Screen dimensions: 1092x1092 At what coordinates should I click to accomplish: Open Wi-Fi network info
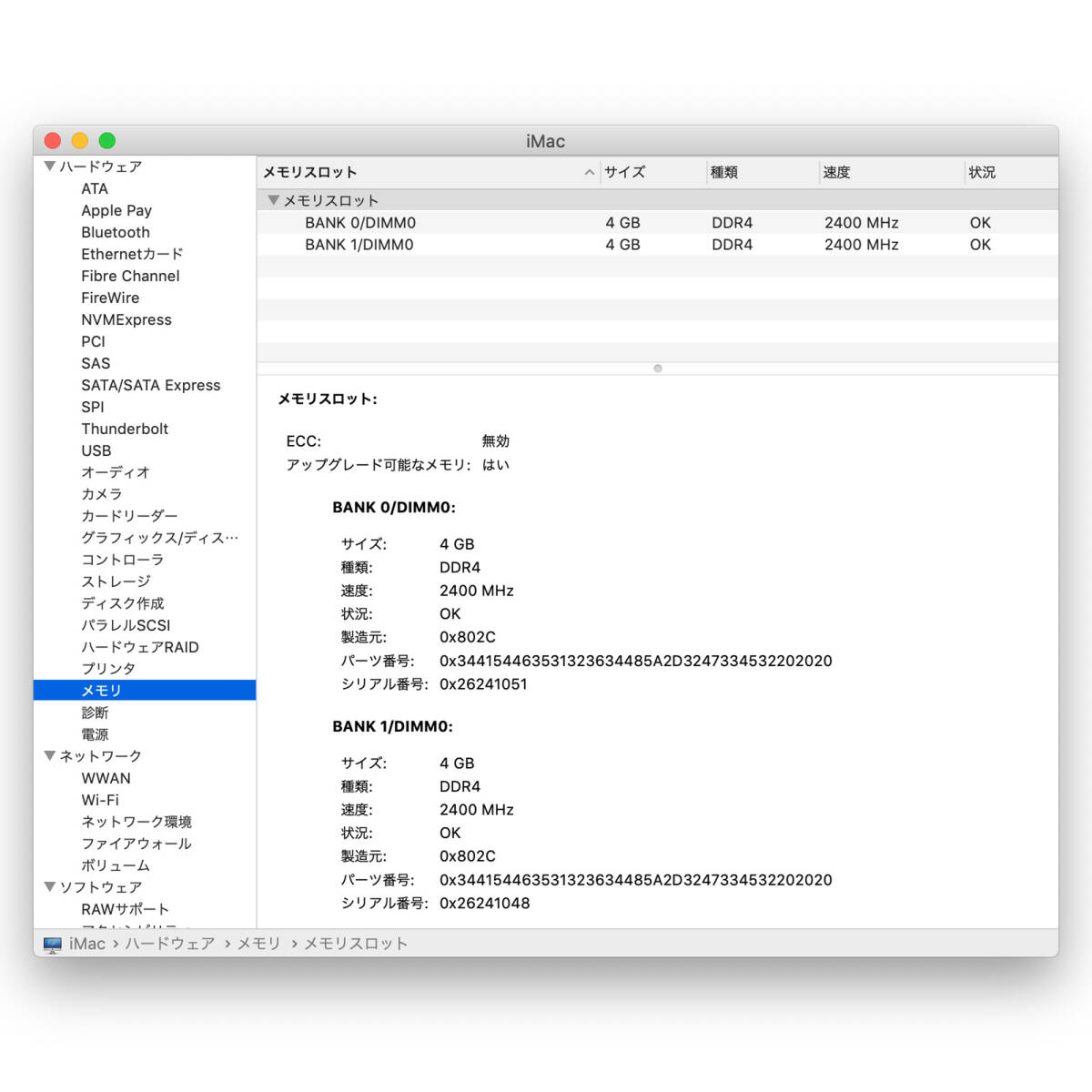100,800
